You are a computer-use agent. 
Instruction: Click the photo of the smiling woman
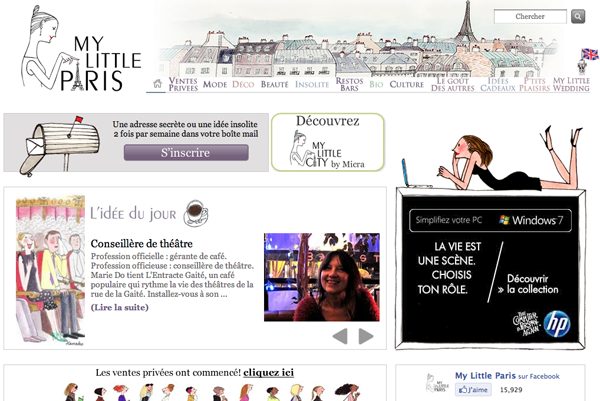coord(322,277)
